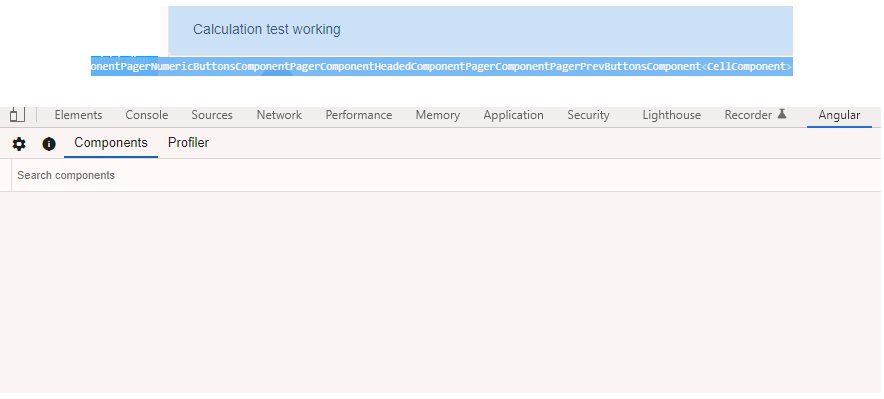Open the Components sub-tab
The width and height of the screenshot is (884, 399).
click(x=111, y=143)
